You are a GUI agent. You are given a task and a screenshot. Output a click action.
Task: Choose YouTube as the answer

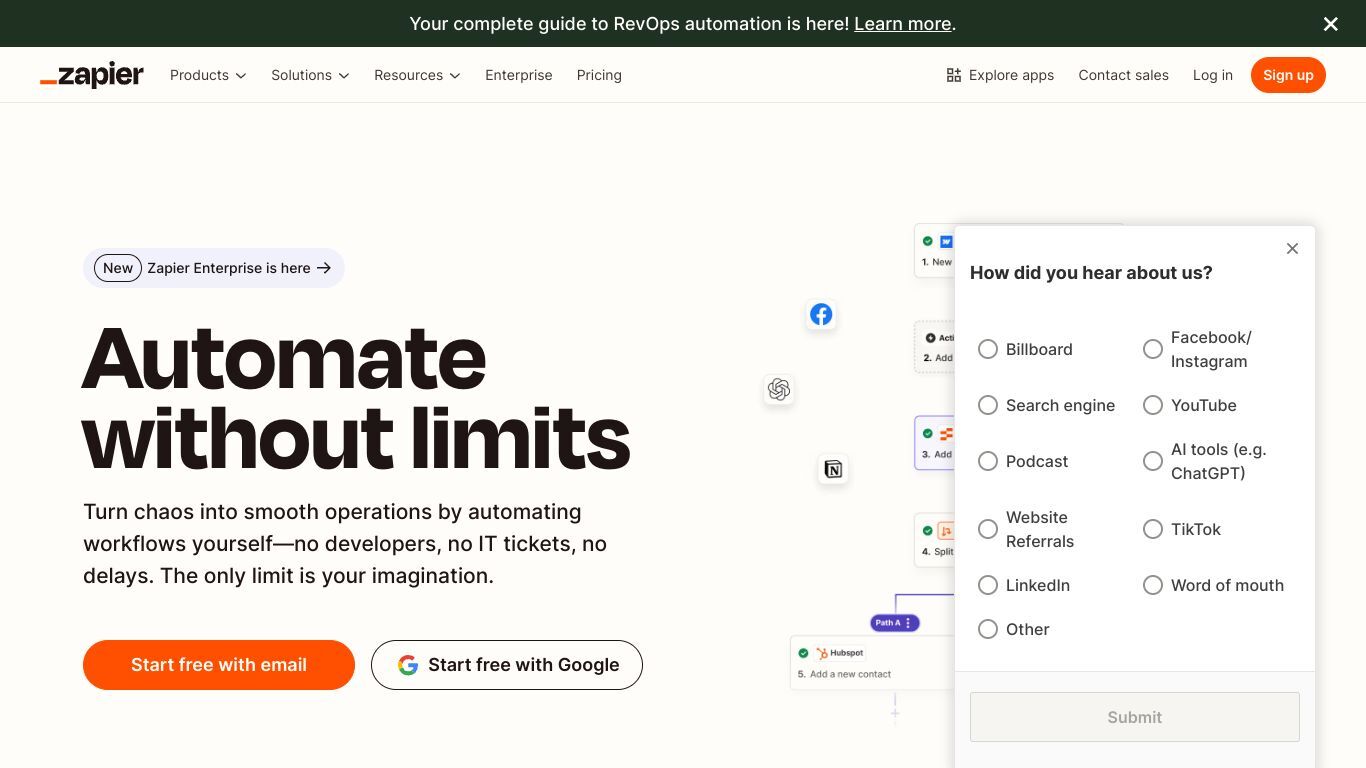[x=1153, y=405]
